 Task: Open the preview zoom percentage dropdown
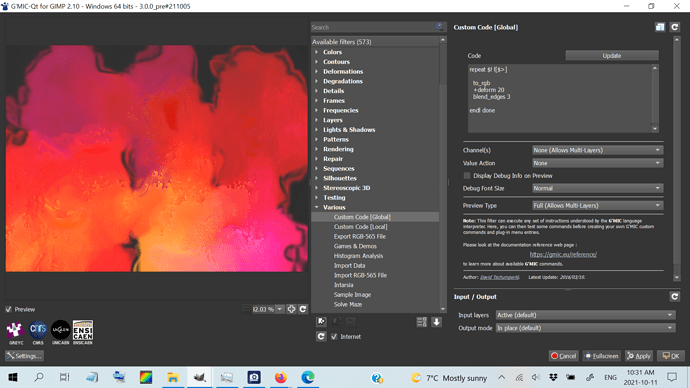click(279, 309)
